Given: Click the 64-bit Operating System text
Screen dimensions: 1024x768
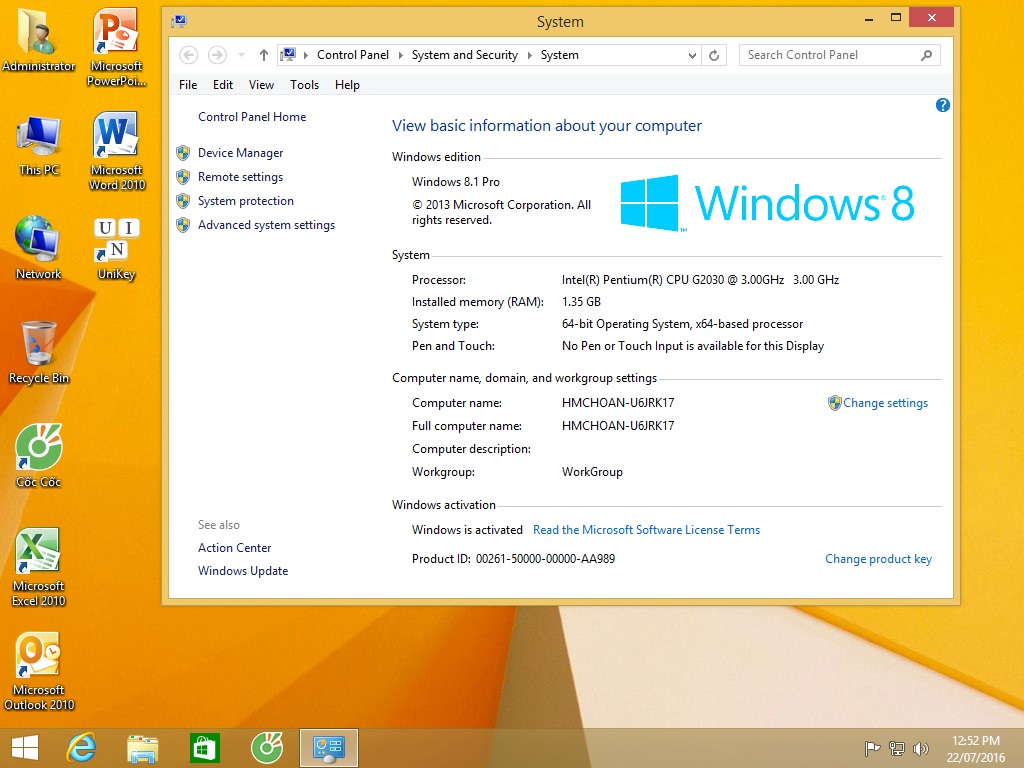Looking at the screenshot, I should coord(682,324).
